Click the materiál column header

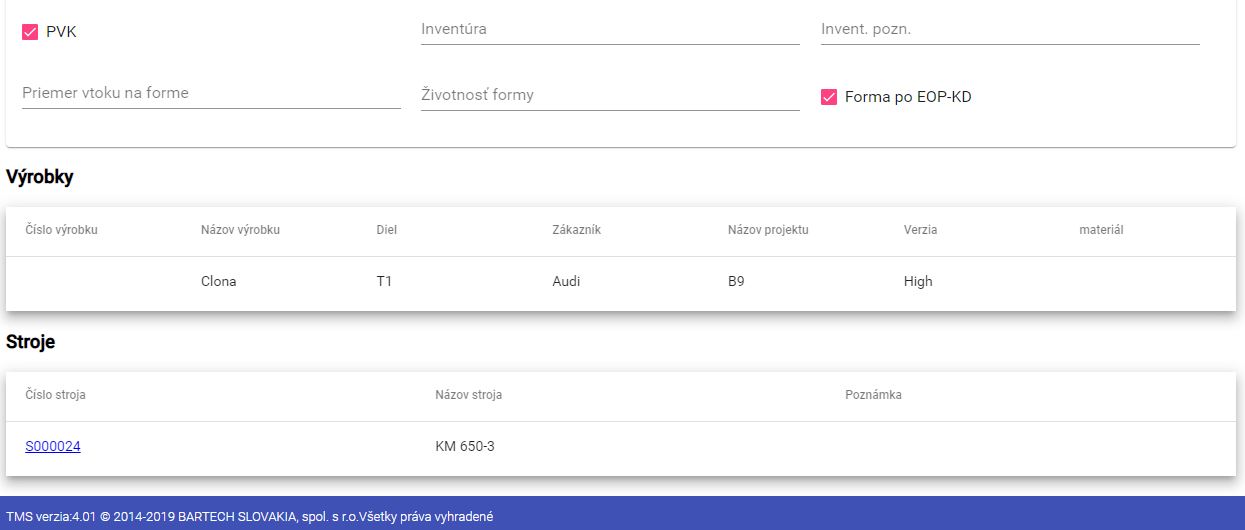[x=1101, y=230]
